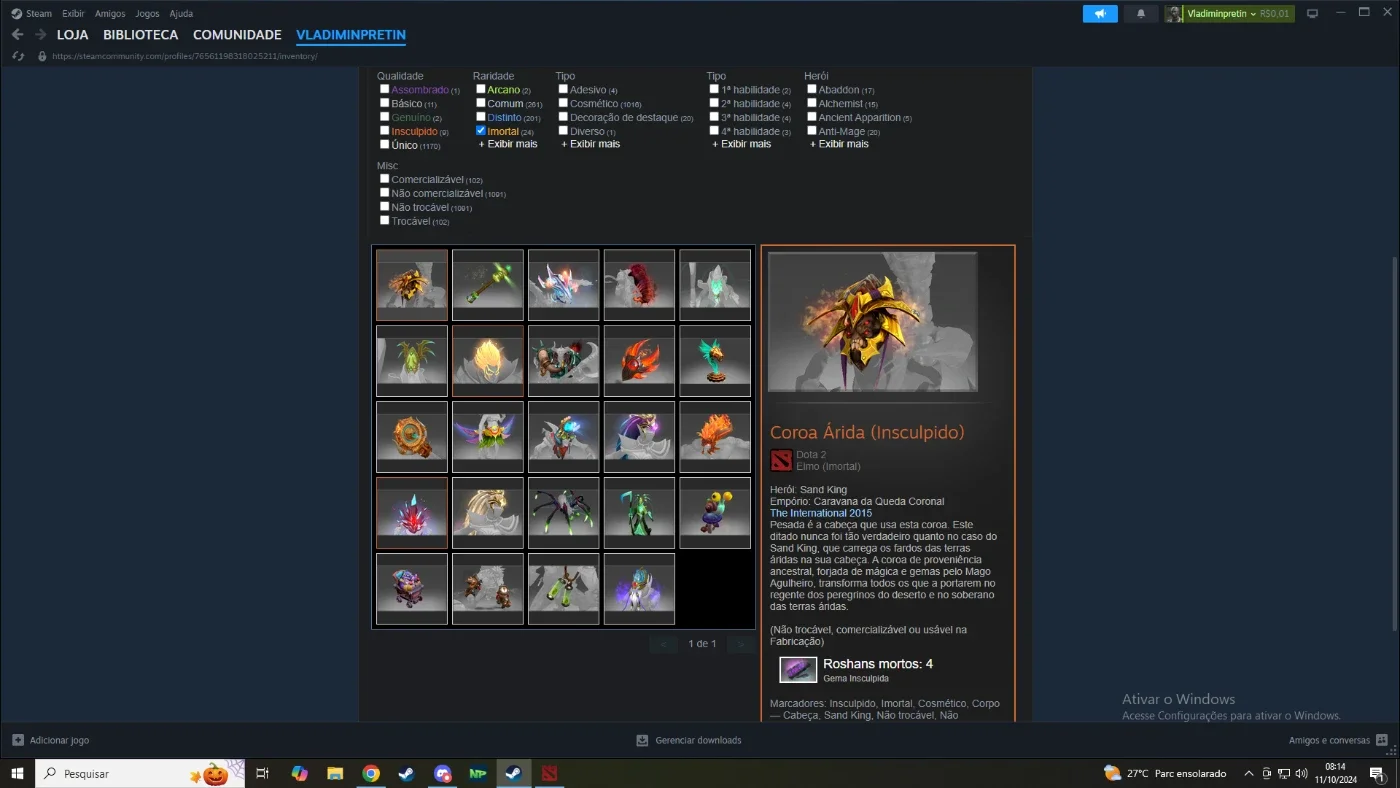This screenshot has height=788, width=1400.
Task: Check the Anti-Mage hero filter
Action: [x=812, y=131]
